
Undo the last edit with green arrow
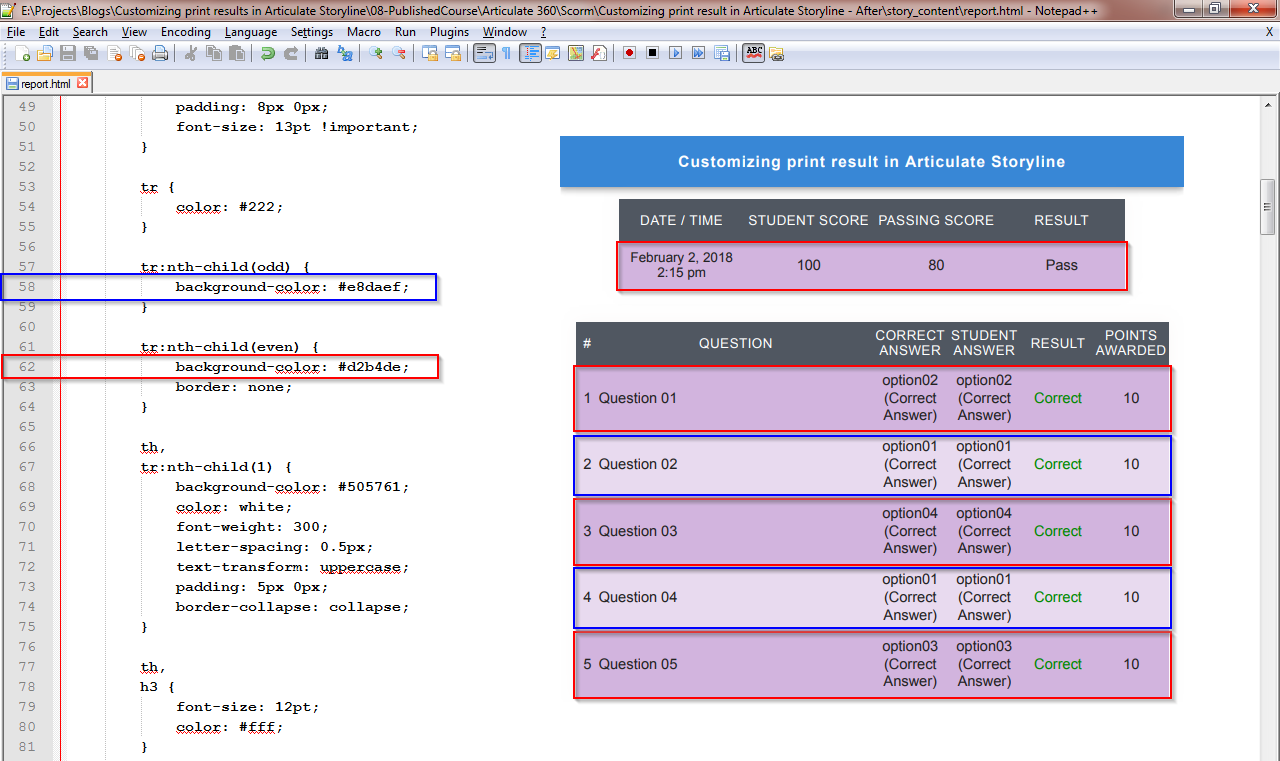[x=267, y=53]
